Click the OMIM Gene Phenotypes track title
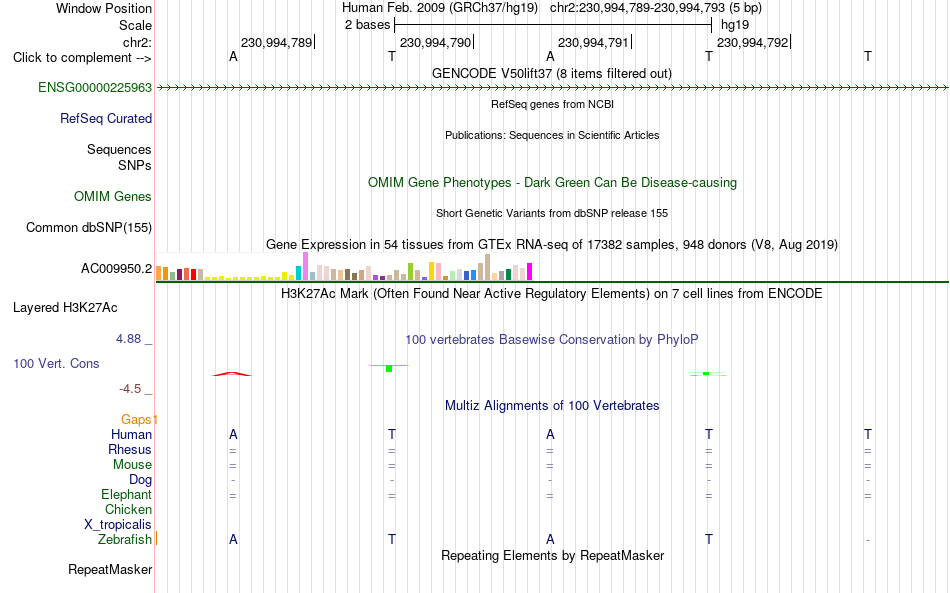The width and height of the screenshot is (950, 593). tap(552, 182)
